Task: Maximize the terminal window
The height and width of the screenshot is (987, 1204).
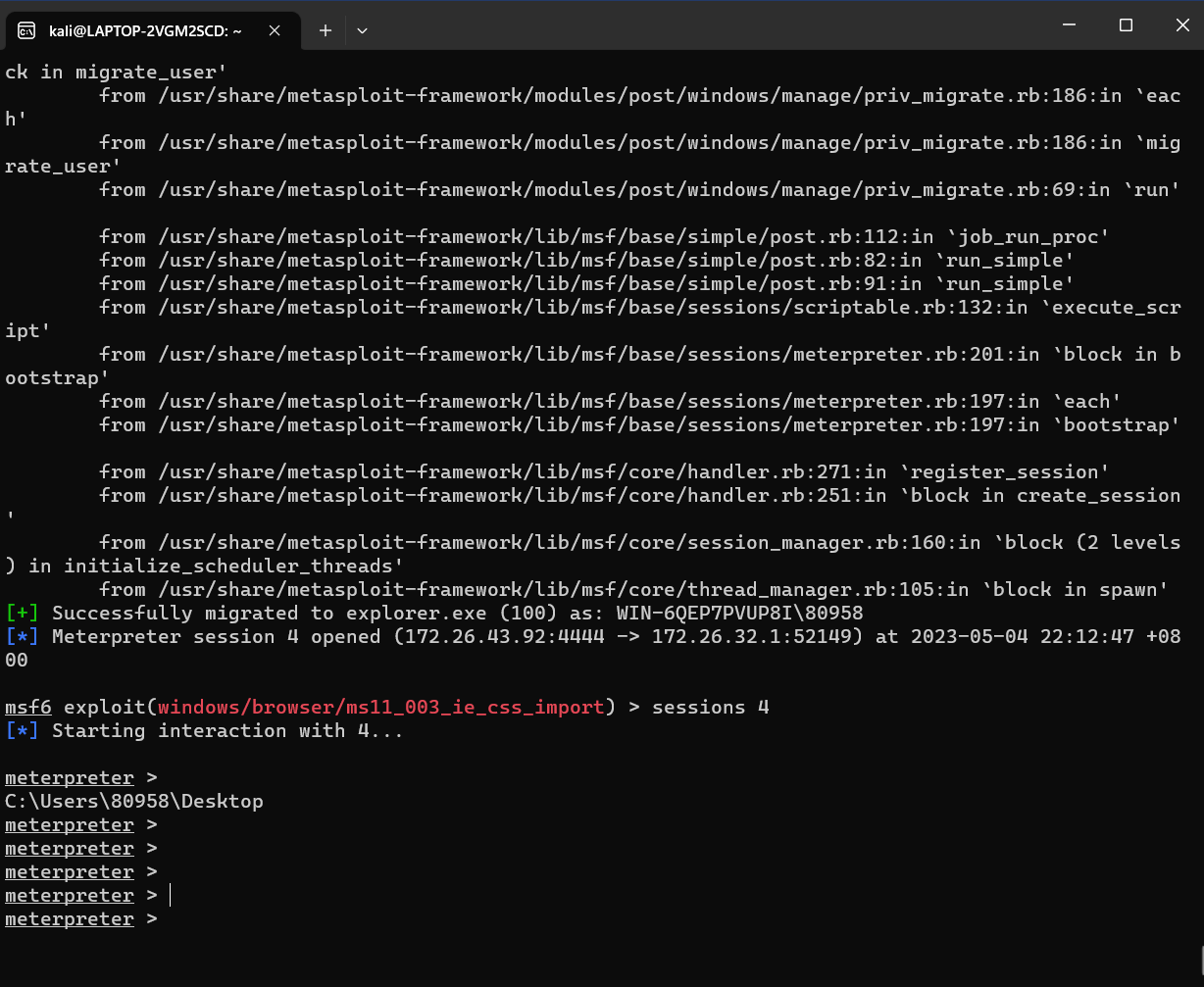Action: click(1126, 25)
